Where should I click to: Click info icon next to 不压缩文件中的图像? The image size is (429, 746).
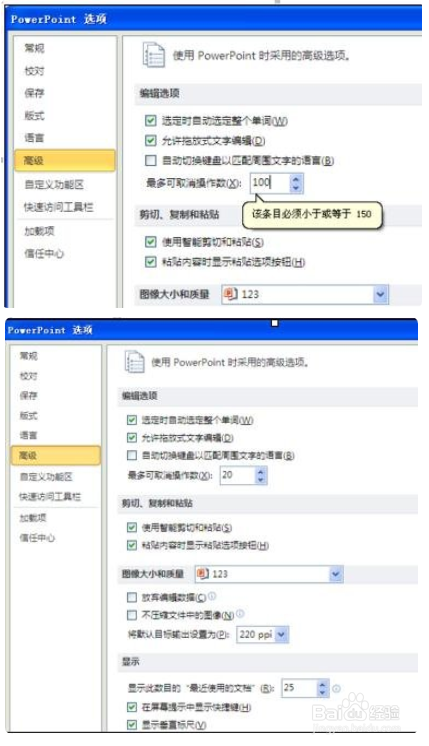pos(240,614)
